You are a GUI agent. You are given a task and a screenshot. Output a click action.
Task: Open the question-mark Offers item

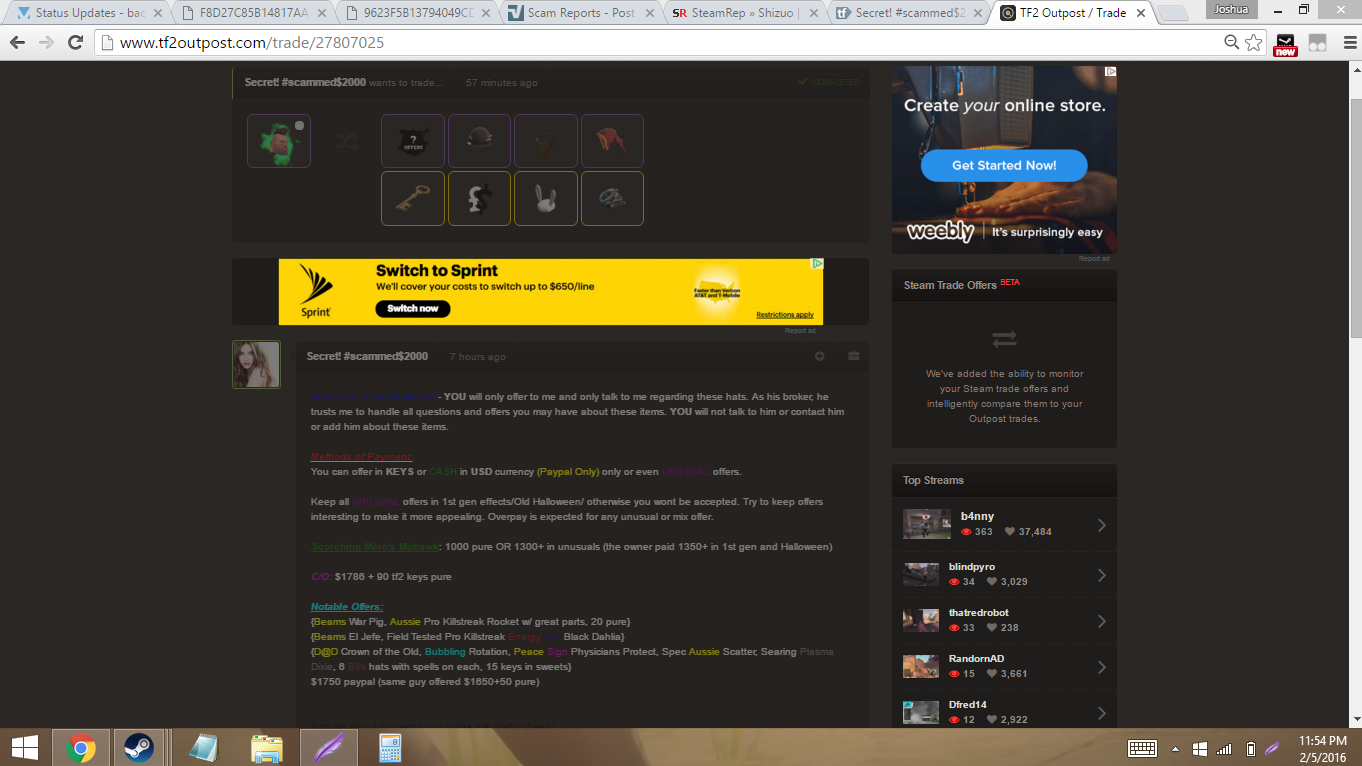coord(412,141)
